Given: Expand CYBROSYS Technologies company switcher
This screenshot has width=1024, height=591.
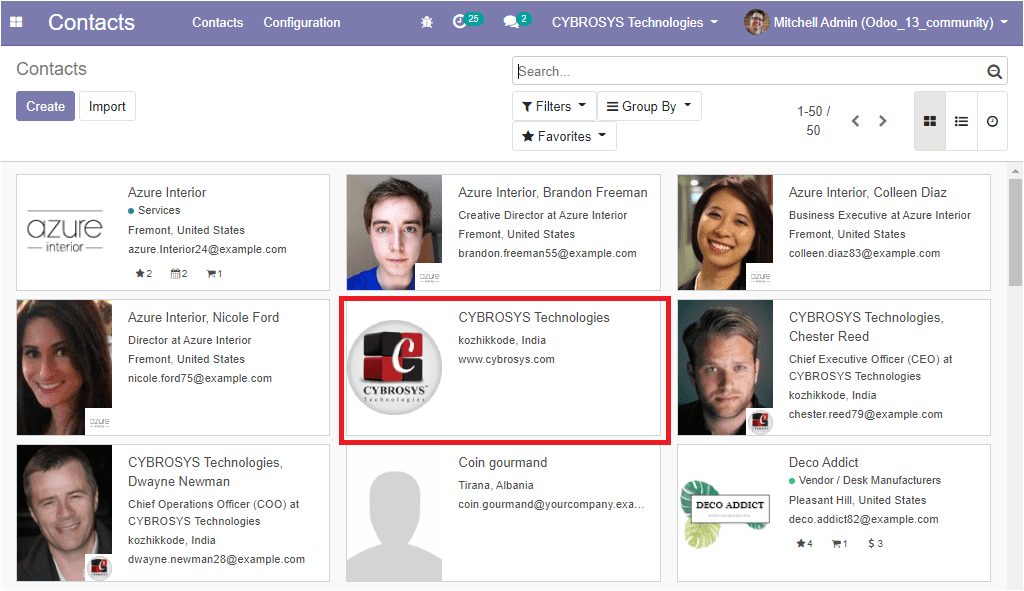Looking at the screenshot, I should coord(635,22).
